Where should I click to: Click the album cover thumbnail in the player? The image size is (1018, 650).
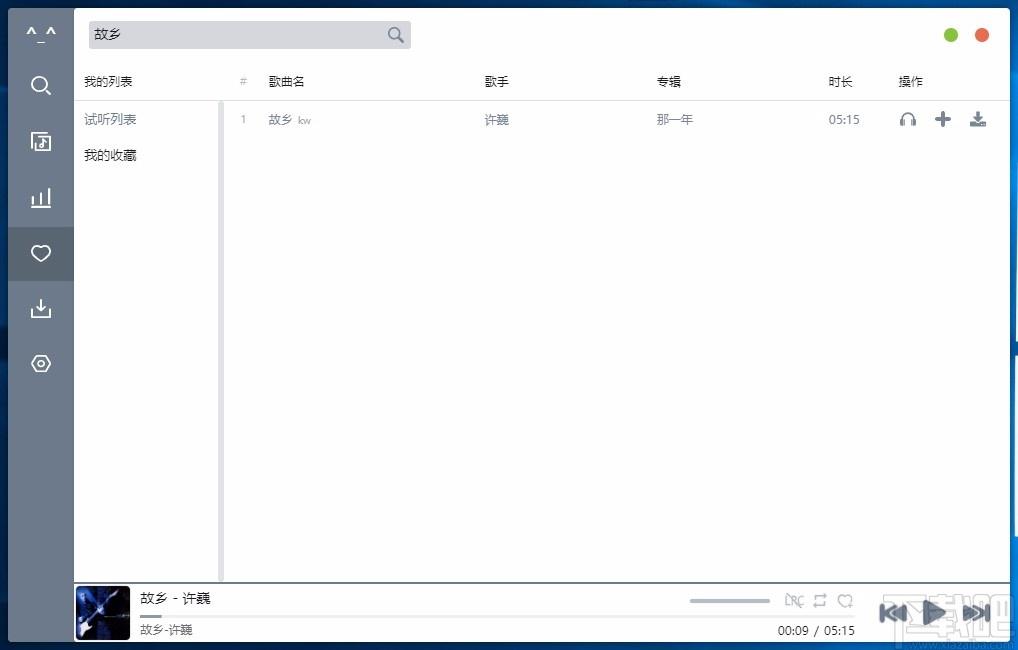coord(103,613)
